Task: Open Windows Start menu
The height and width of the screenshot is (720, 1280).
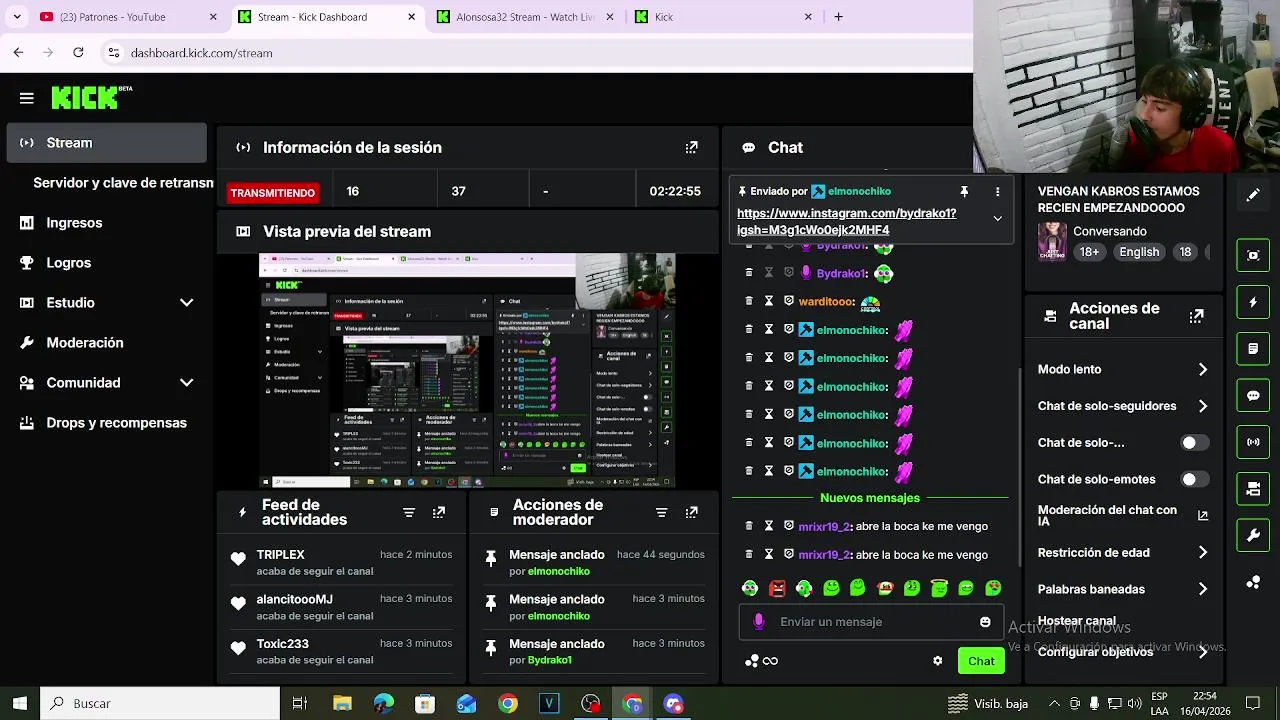Action: coord(19,704)
